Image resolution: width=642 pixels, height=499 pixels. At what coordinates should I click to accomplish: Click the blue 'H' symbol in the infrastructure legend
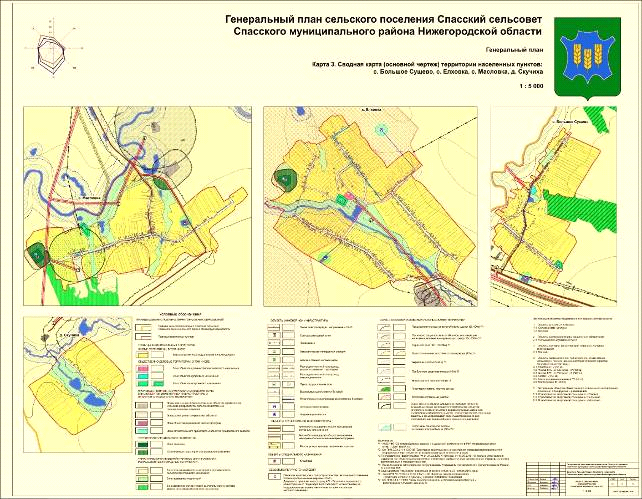(274, 407)
